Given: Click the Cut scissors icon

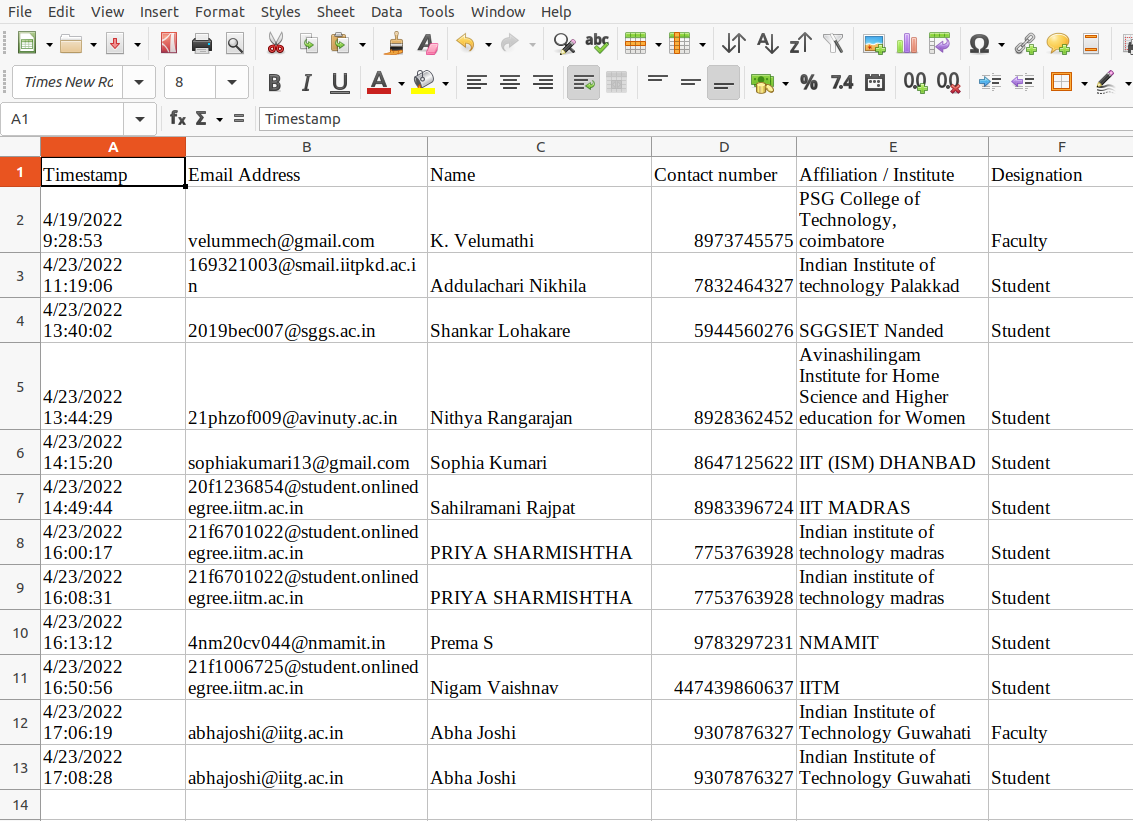Looking at the screenshot, I should pos(275,43).
